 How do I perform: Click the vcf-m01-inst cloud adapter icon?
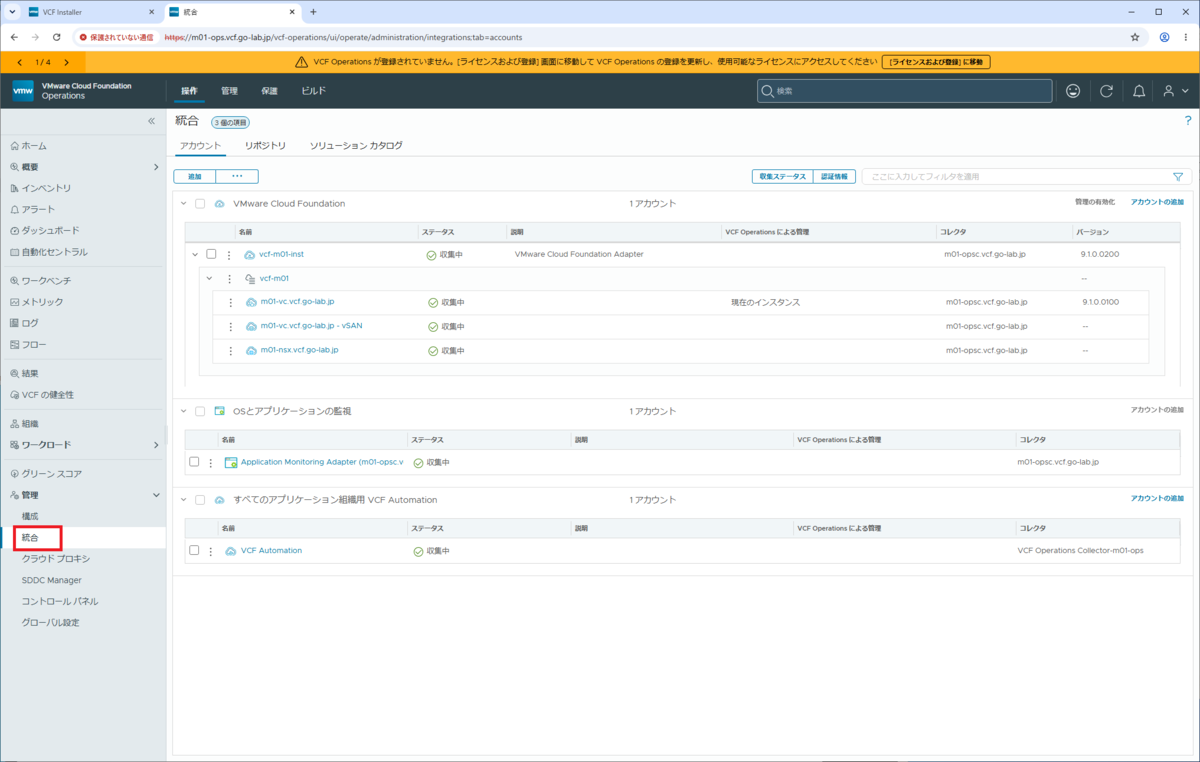[250, 255]
